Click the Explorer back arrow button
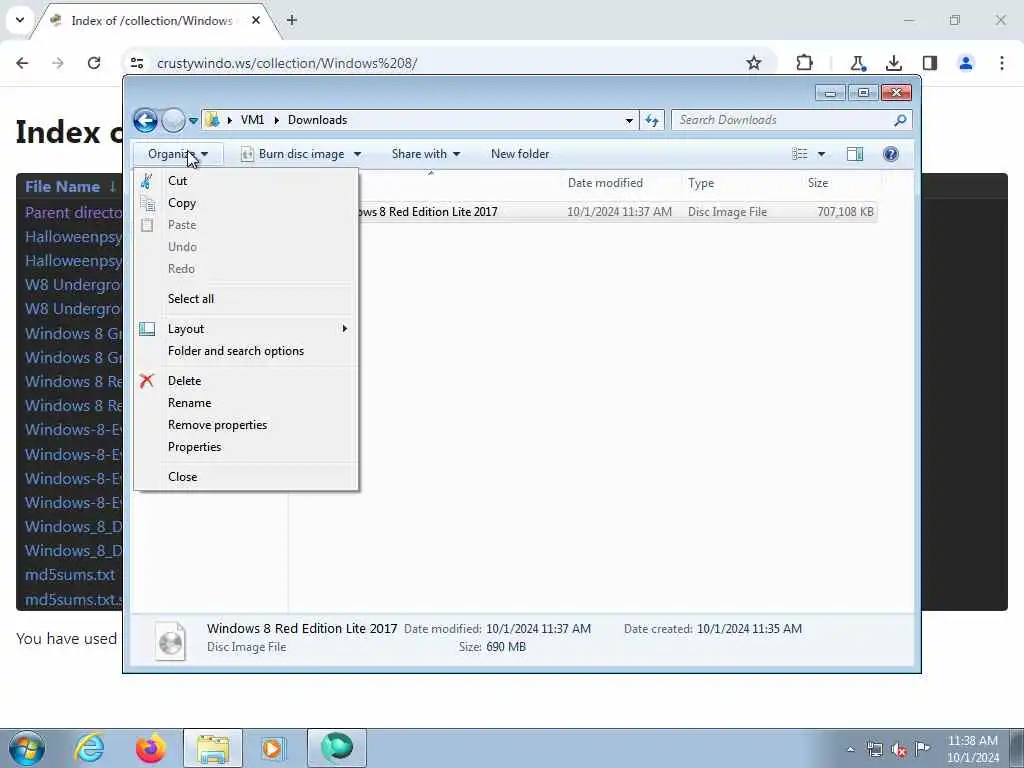 (x=145, y=120)
